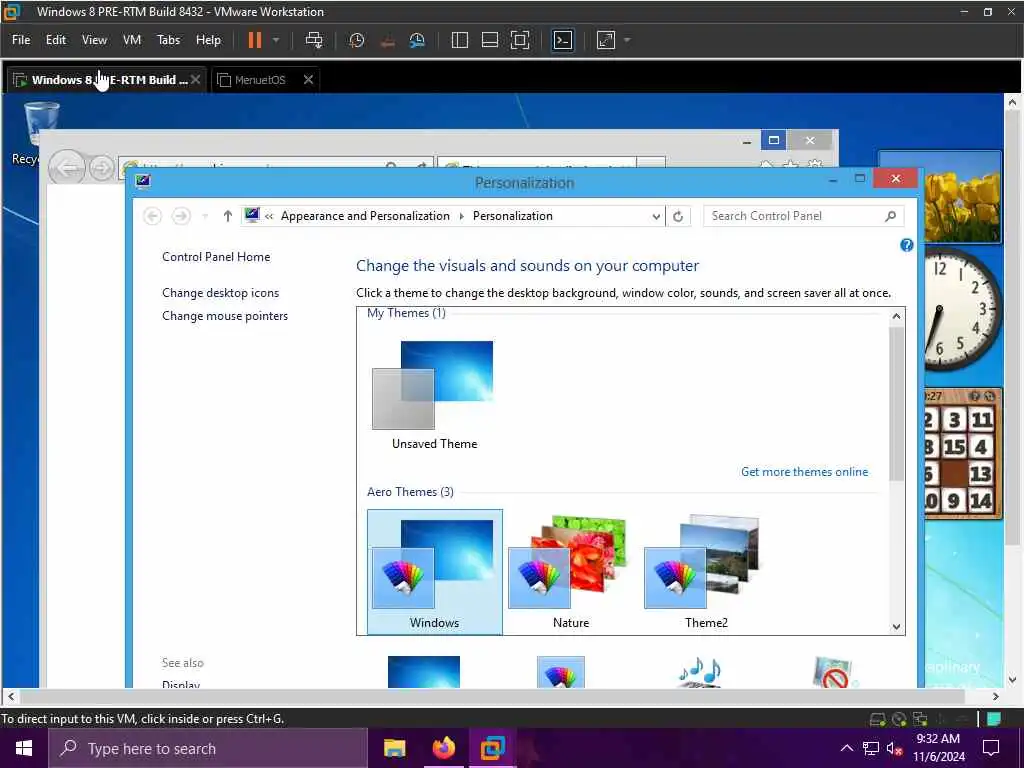Select the Nature theme
The height and width of the screenshot is (768, 1024).
tap(571, 572)
